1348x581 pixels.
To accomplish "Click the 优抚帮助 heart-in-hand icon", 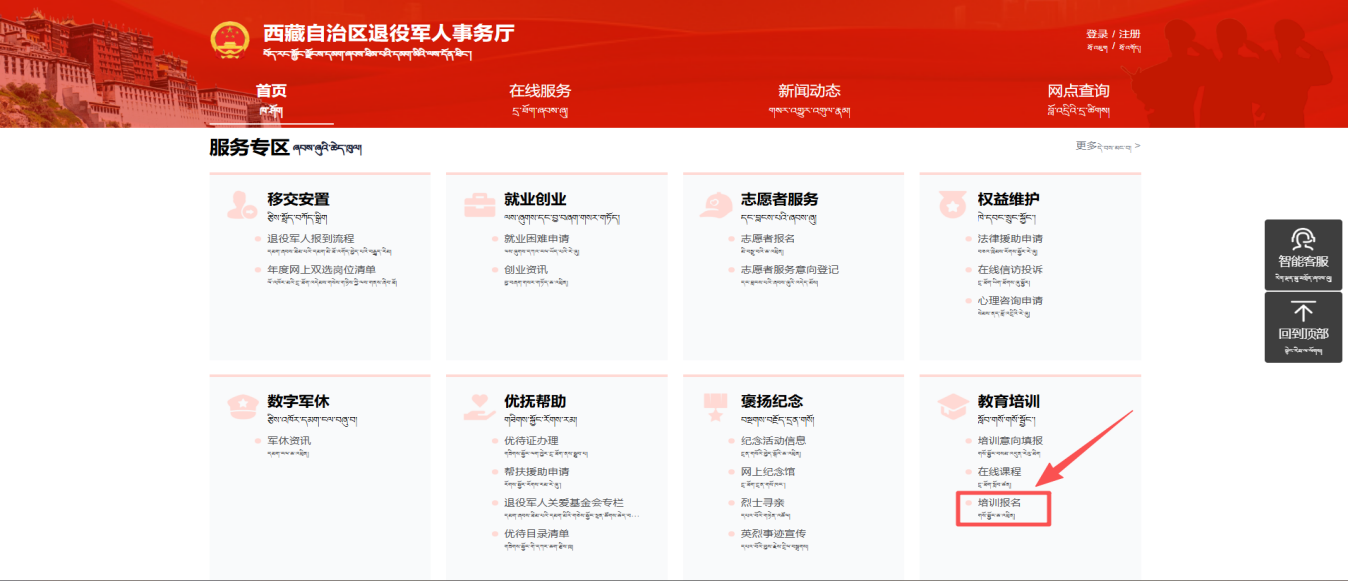I will tap(479, 407).
